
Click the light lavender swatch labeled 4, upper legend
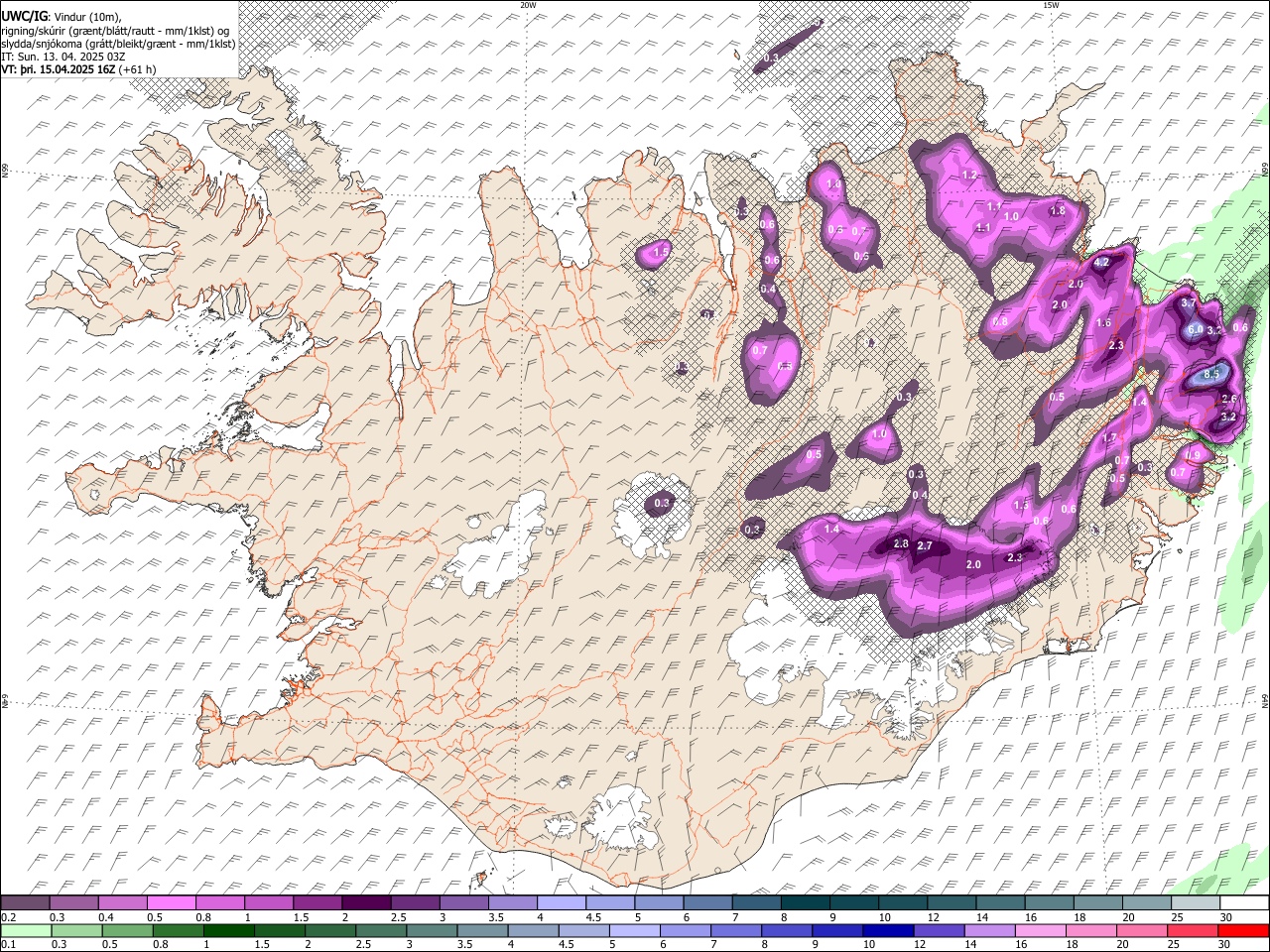[x=561, y=903]
